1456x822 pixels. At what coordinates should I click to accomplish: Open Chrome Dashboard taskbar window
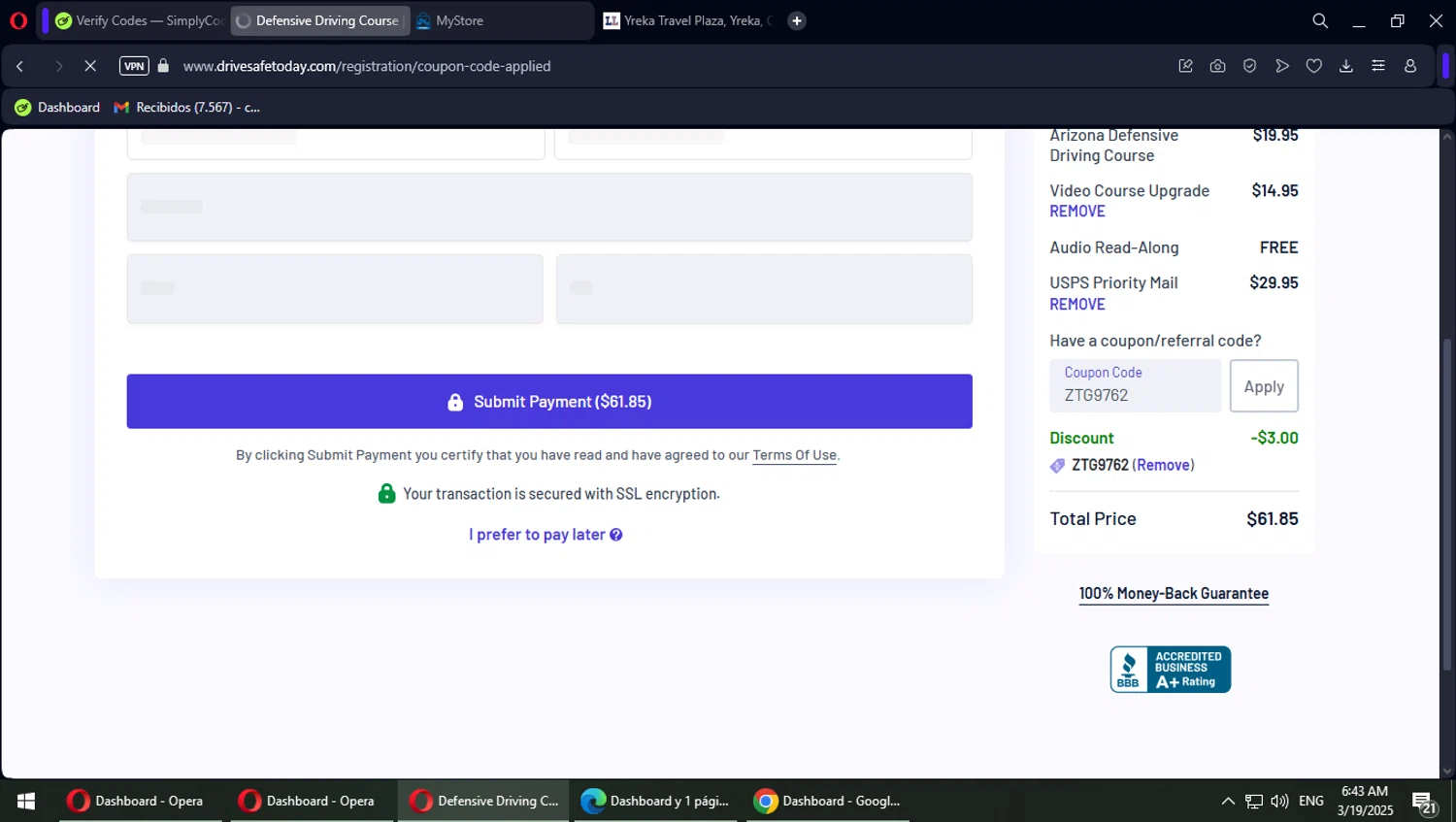[828, 801]
